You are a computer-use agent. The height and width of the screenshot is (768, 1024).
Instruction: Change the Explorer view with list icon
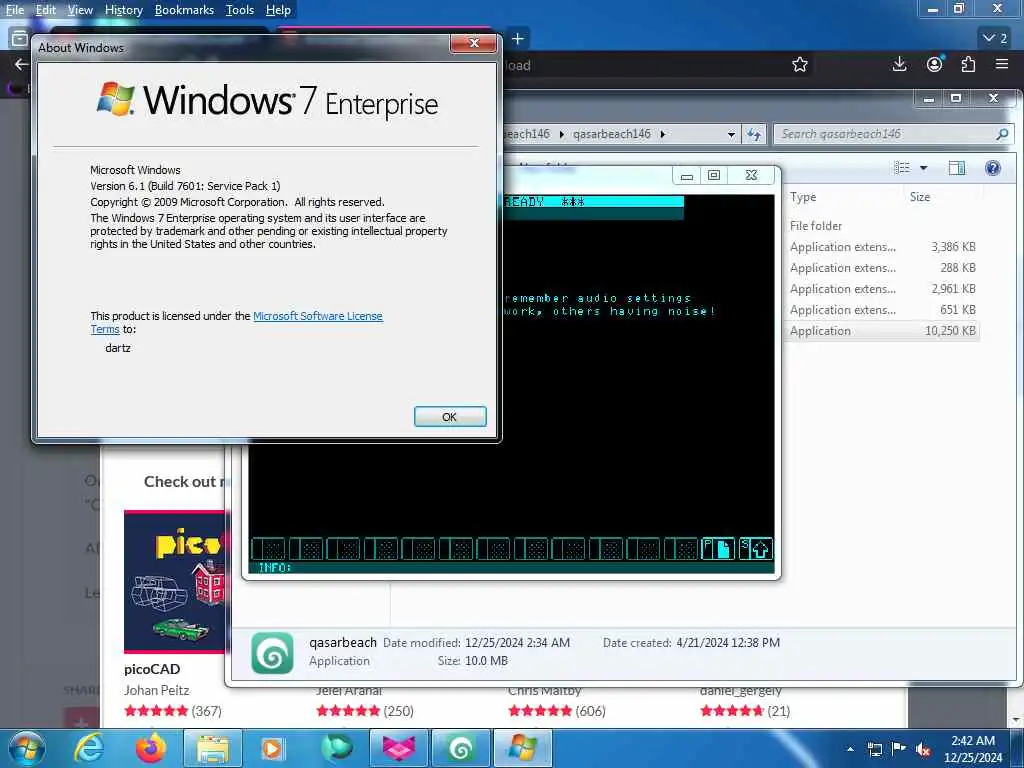pos(902,168)
